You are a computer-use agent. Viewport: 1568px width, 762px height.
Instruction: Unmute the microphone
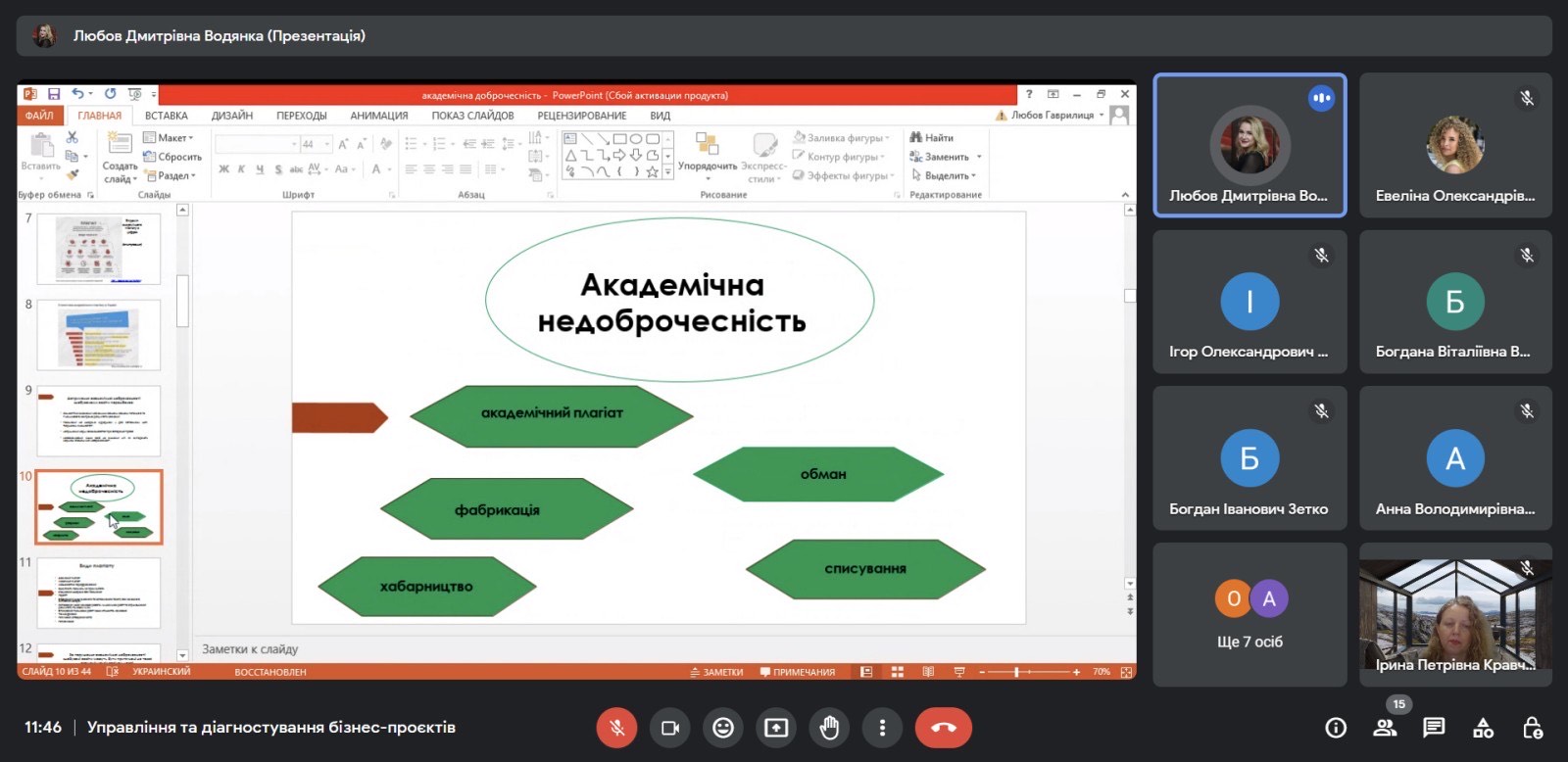(617, 728)
